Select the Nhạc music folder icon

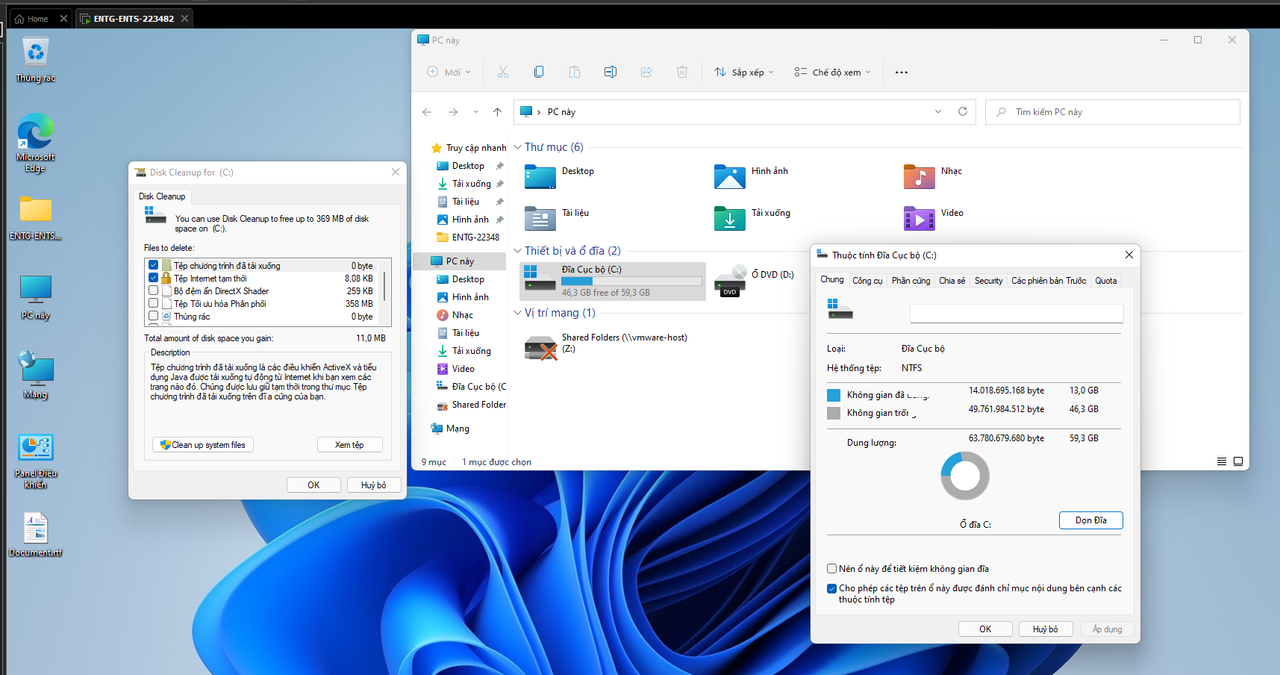tap(919, 176)
